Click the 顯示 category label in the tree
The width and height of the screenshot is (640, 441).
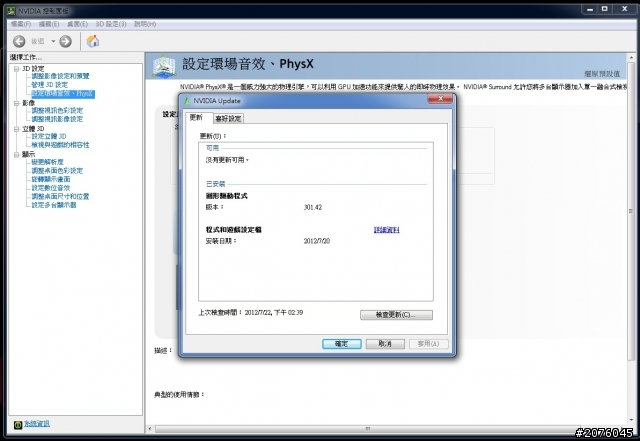tap(29, 154)
